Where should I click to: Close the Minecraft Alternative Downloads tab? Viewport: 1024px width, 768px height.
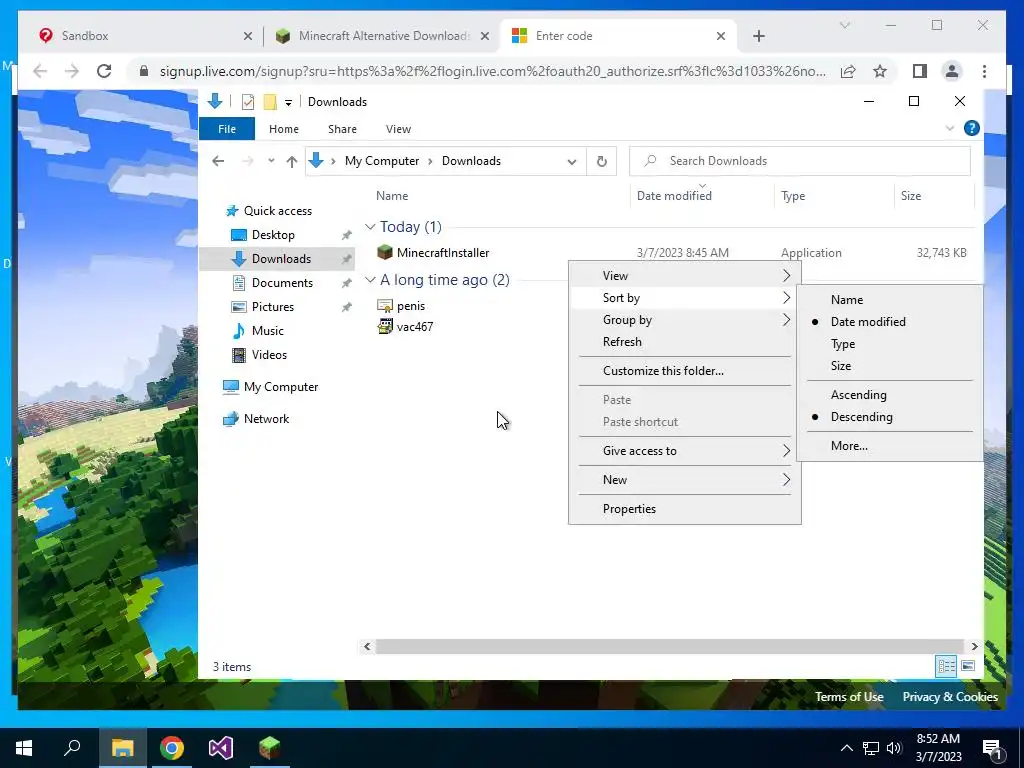coord(485,36)
